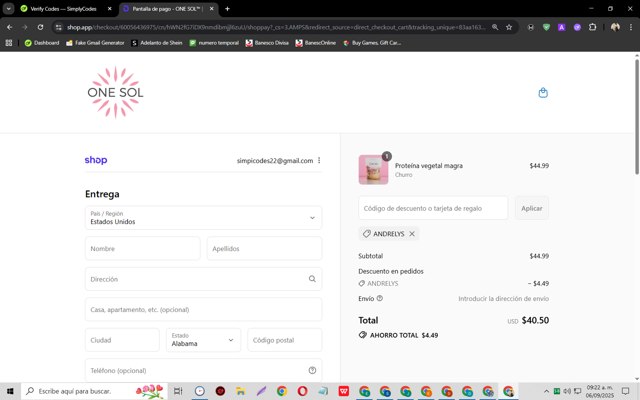640x400 pixels.
Task: Focus the Apellidos input field
Action: coord(264,248)
